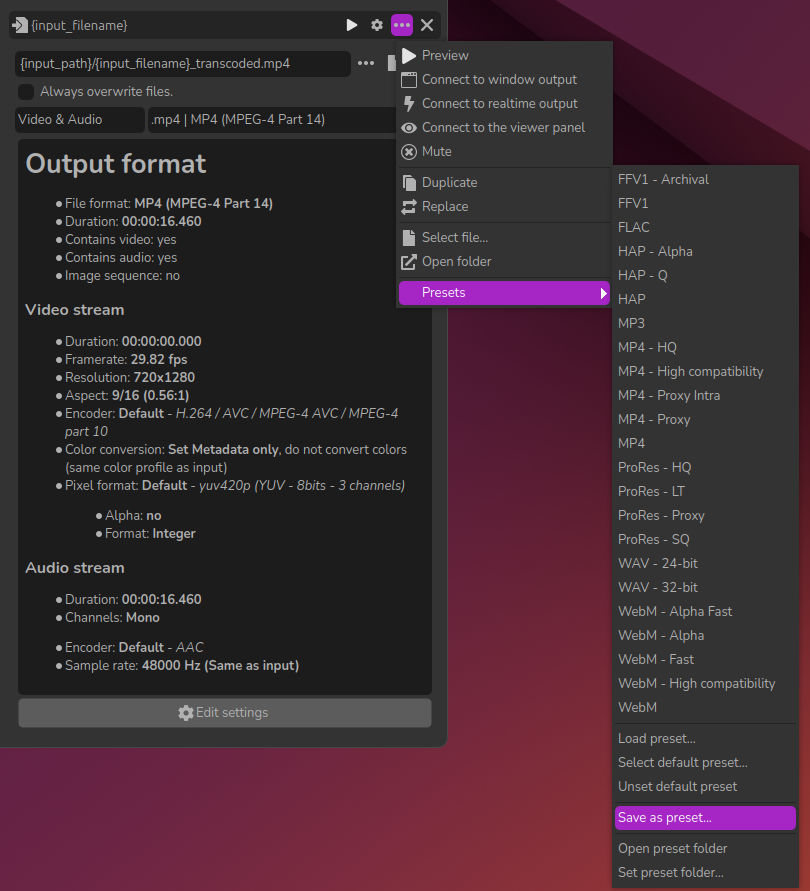
Task: Select Connect to the viewer panel
Action: 503,128
